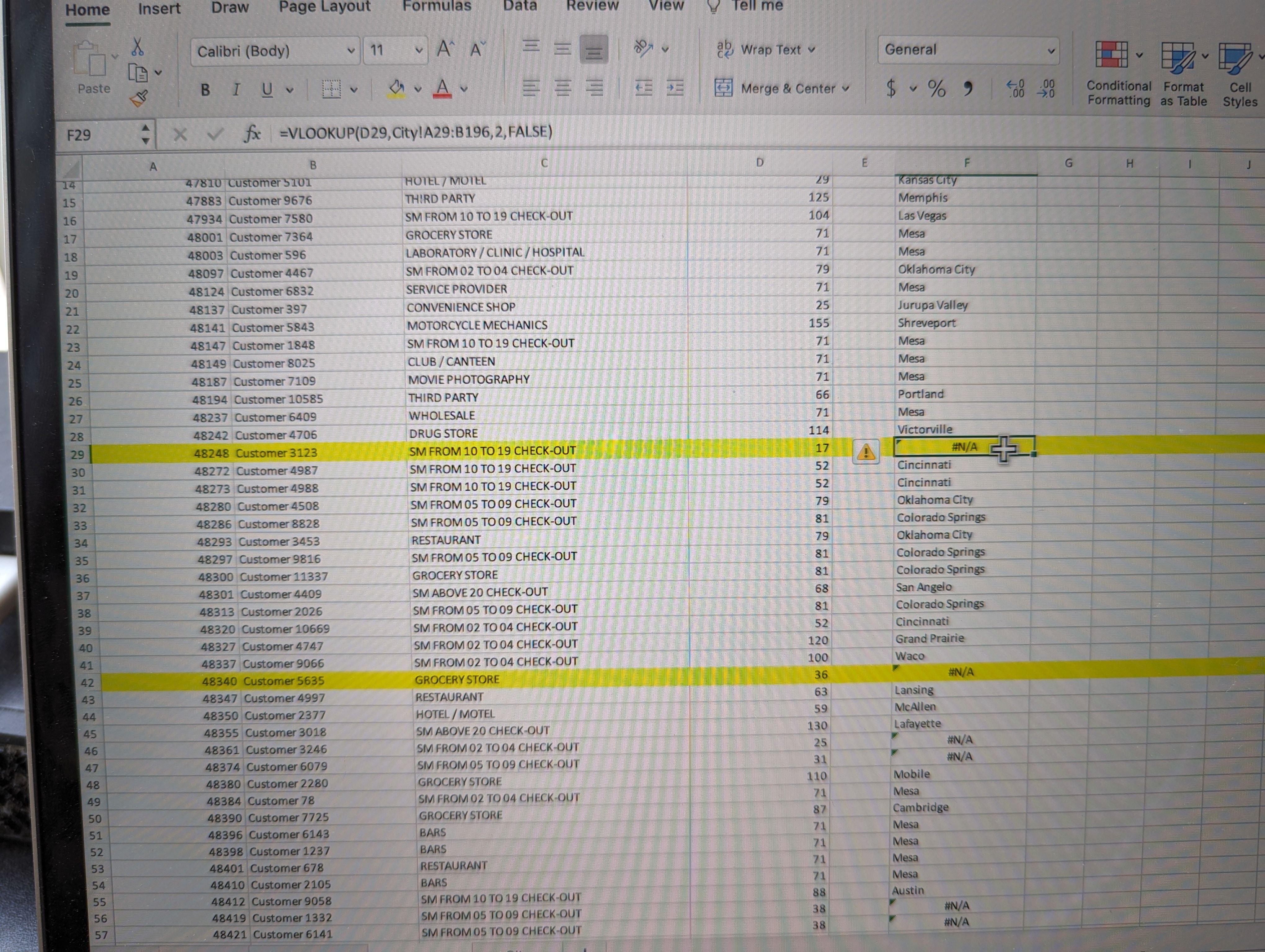Toggle Underline formatting
This screenshot has width=1265, height=952.
pos(267,90)
